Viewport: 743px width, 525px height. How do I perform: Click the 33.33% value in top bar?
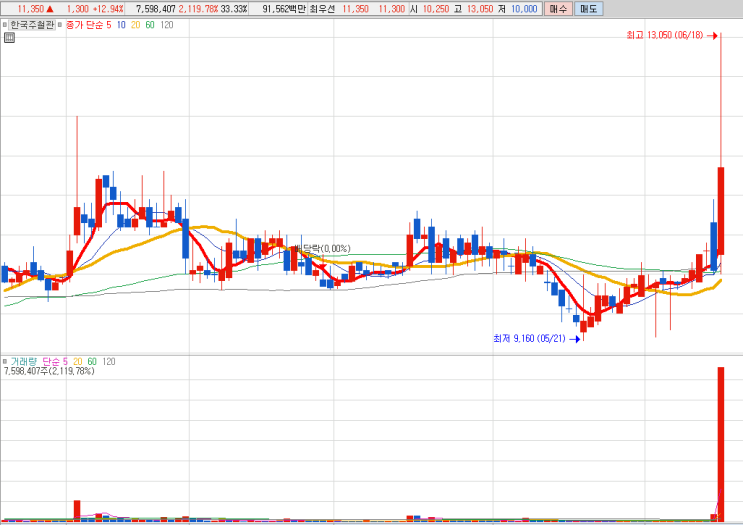pyautogui.click(x=234, y=9)
